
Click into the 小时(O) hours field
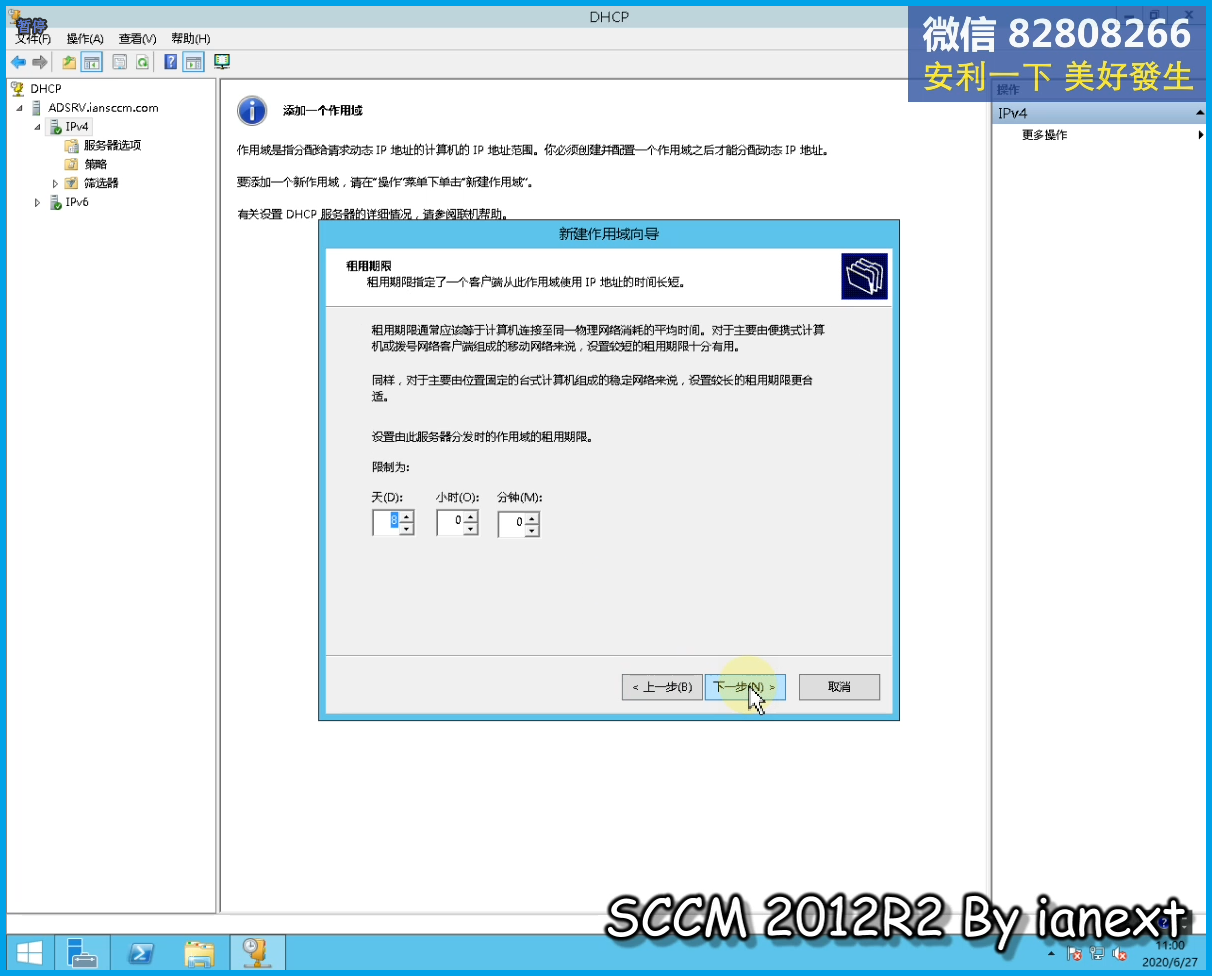(x=451, y=523)
